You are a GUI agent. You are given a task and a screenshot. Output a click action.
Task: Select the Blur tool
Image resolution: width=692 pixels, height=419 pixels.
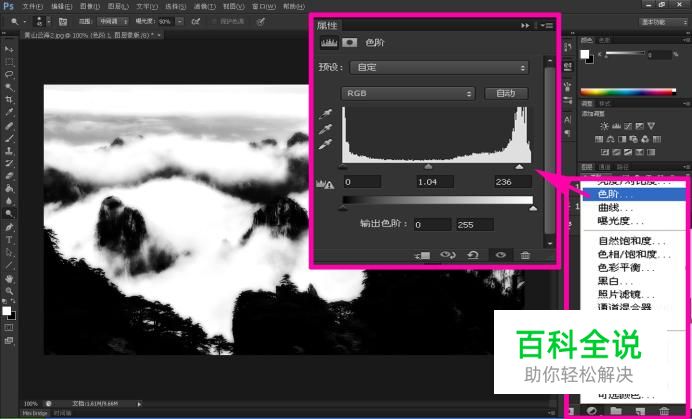point(9,202)
